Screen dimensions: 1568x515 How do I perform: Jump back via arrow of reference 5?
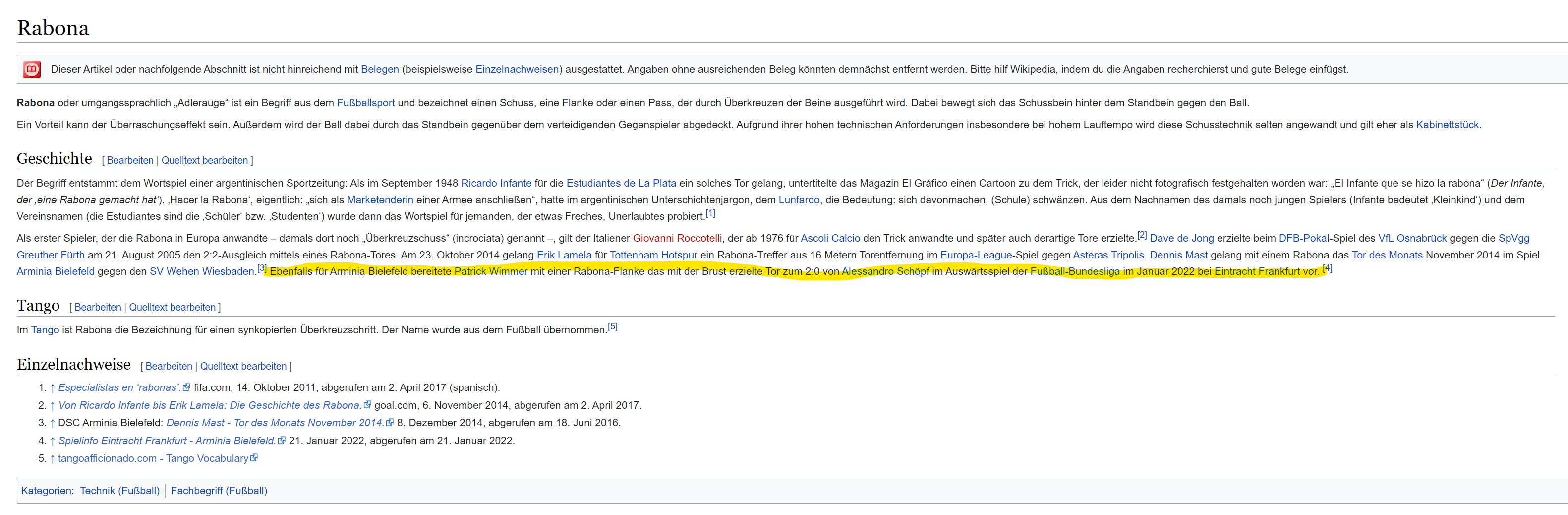click(x=53, y=458)
